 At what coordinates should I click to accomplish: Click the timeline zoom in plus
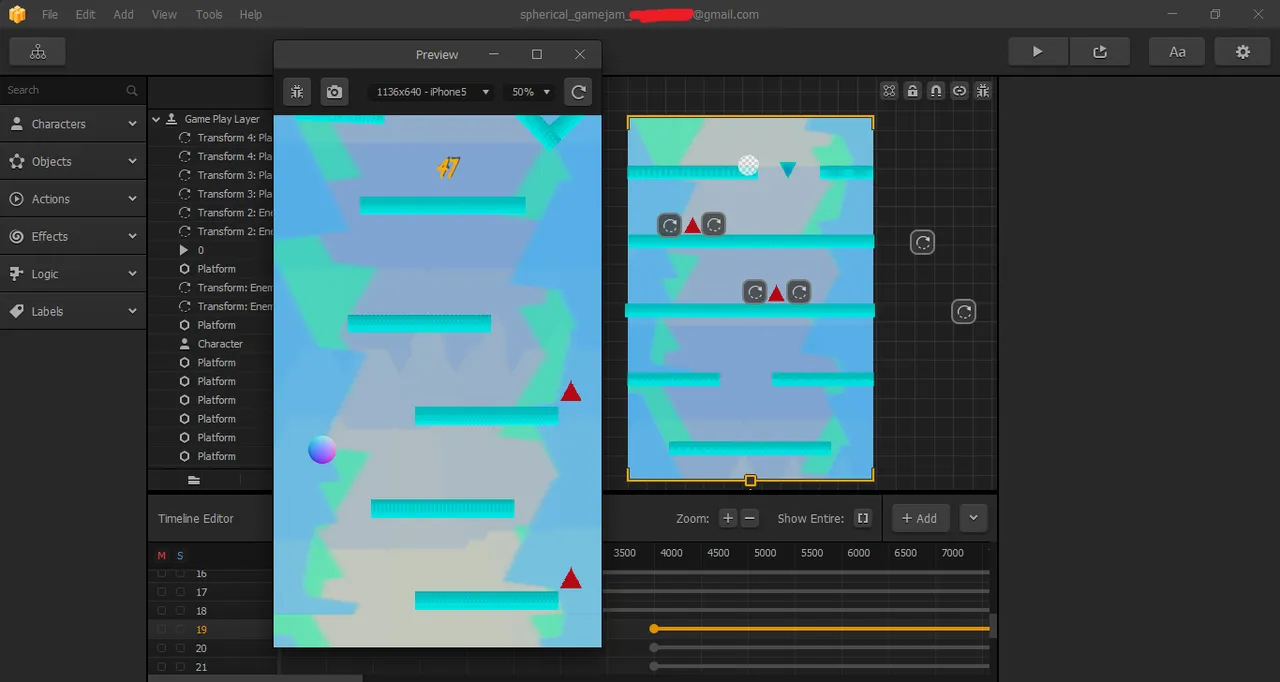[728, 518]
